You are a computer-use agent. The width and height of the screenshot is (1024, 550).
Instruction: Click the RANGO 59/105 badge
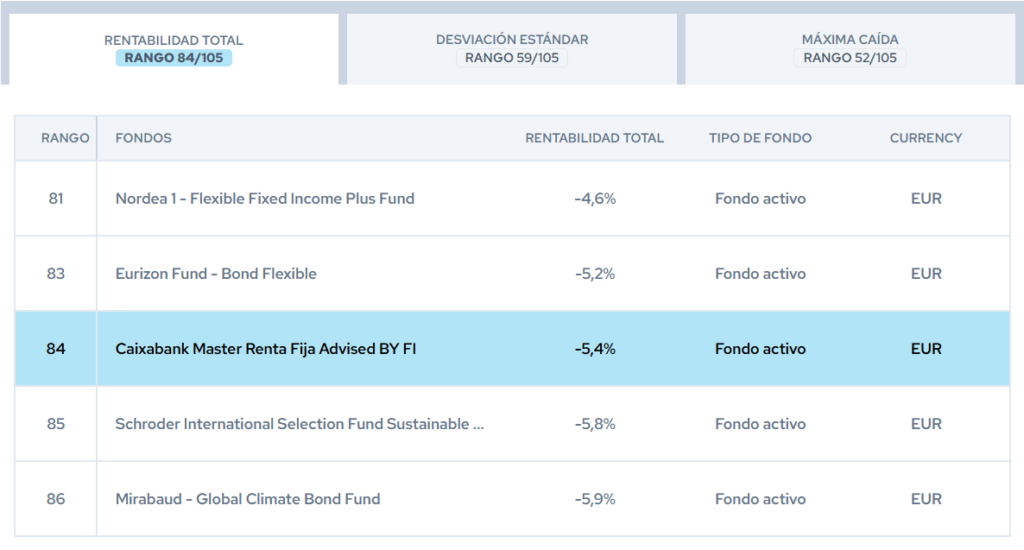click(x=512, y=57)
